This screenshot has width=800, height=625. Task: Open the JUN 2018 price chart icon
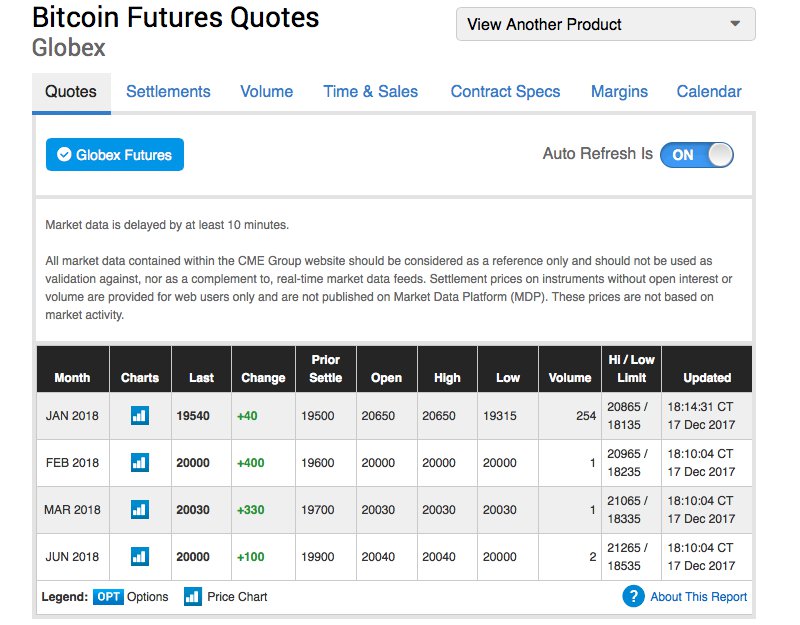(140, 556)
